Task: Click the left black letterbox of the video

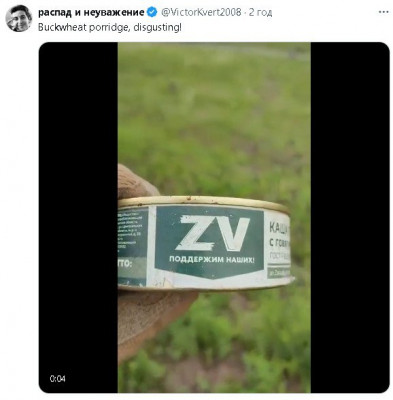Action: point(78,217)
